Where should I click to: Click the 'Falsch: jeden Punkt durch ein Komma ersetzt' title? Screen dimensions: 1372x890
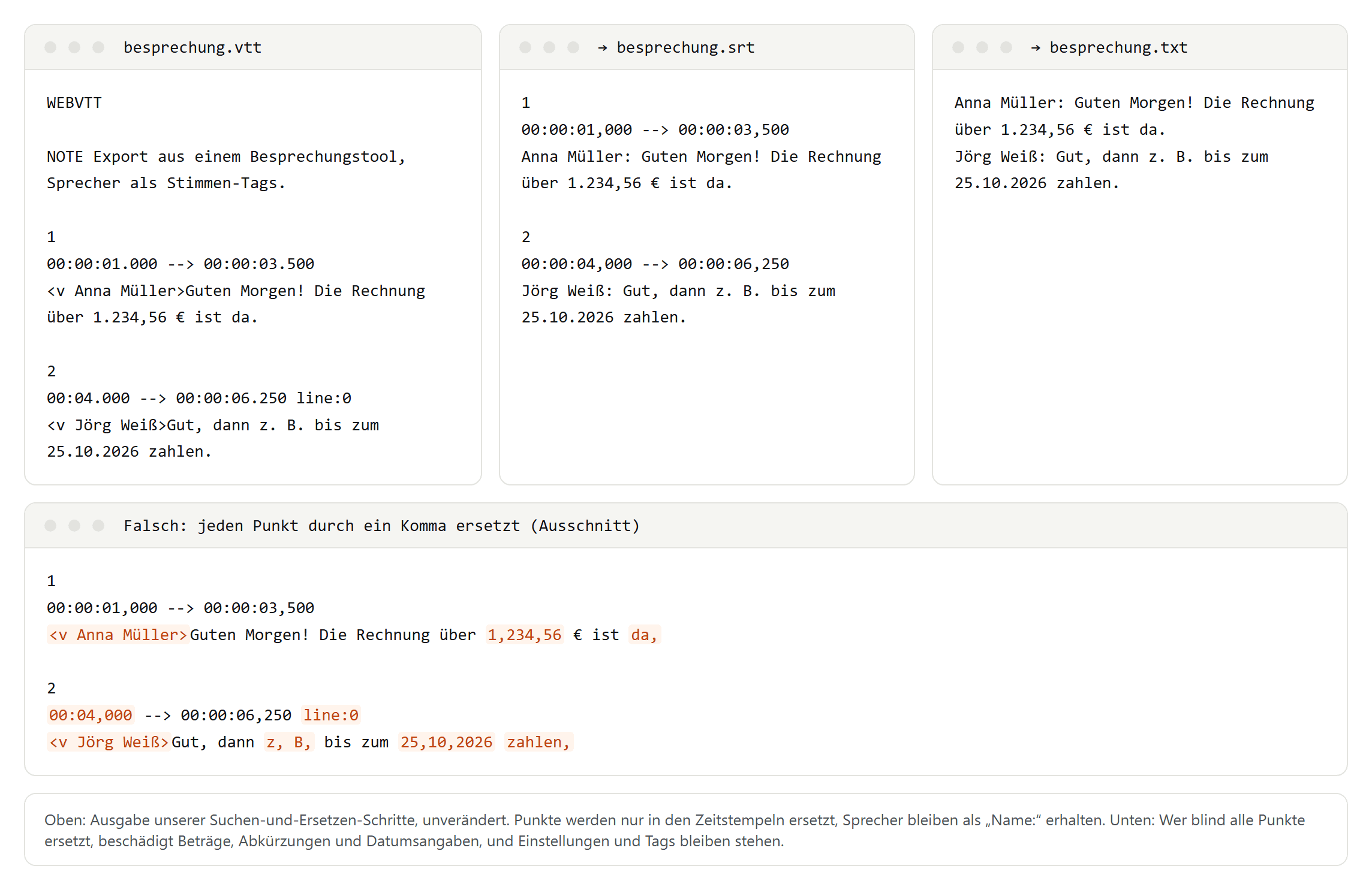pyautogui.click(x=381, y=526)
